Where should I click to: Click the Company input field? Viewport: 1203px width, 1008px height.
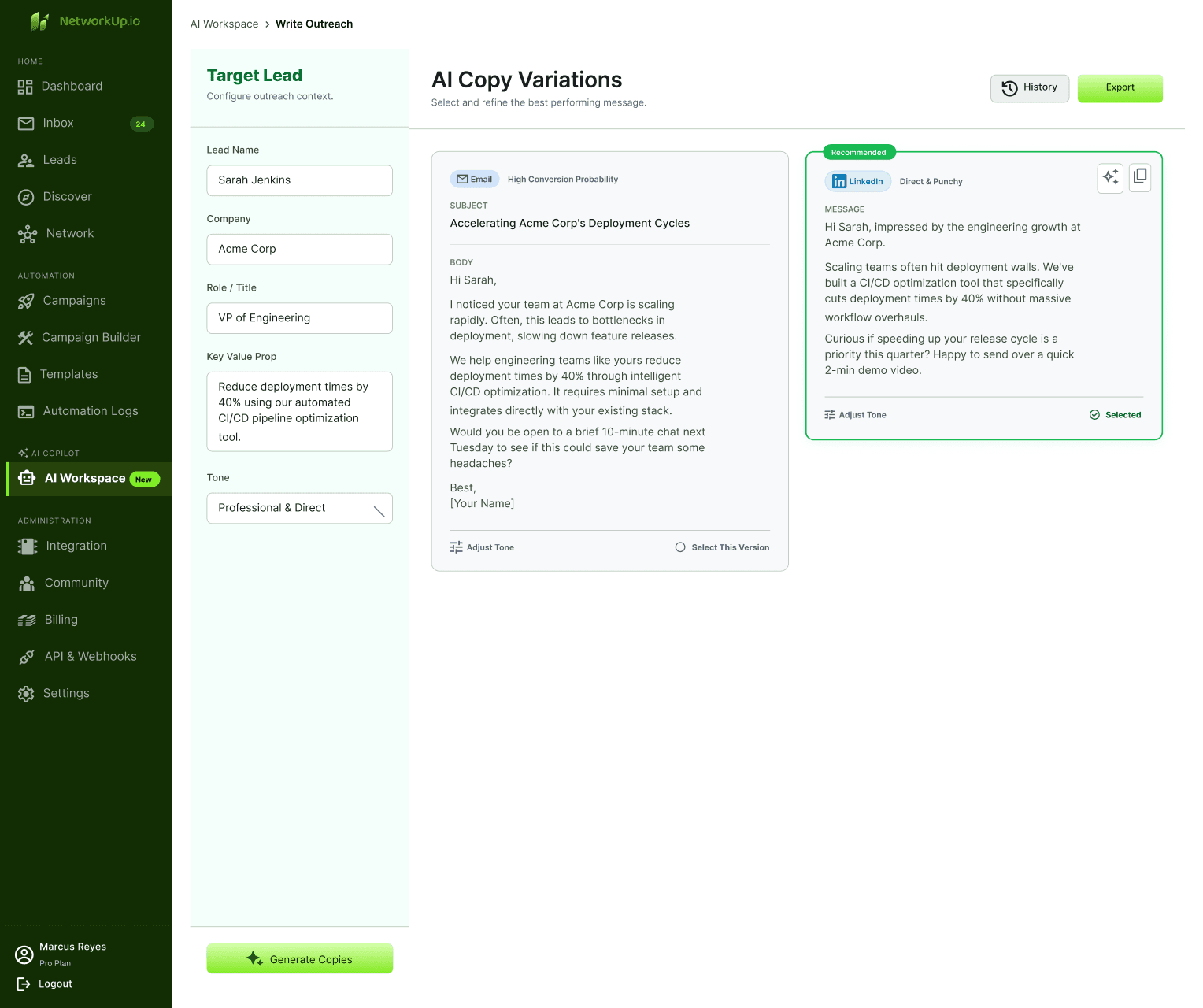point(300,250)
